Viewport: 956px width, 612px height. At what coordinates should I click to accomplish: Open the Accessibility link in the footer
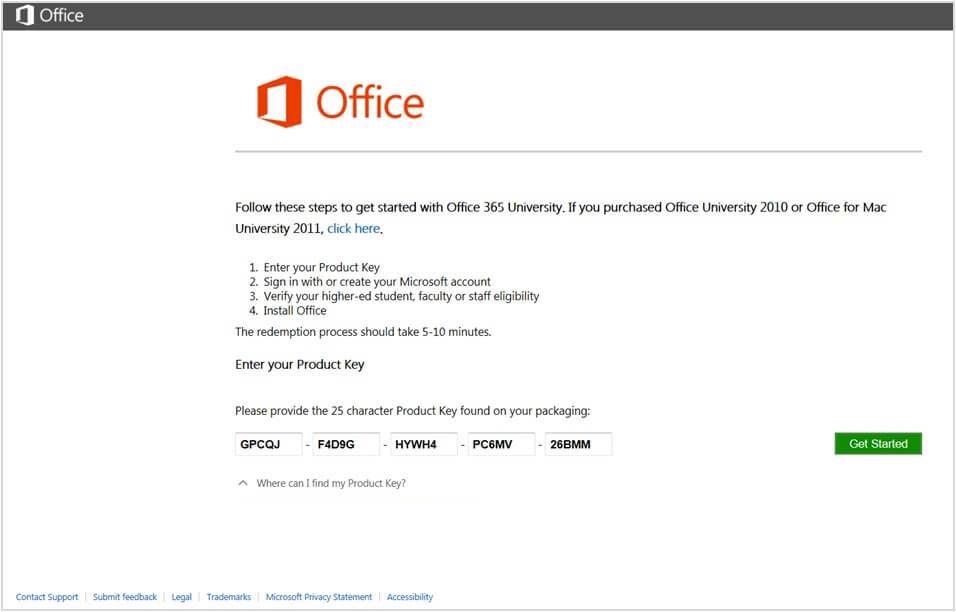pyautogui.click(x=409, y=596)
